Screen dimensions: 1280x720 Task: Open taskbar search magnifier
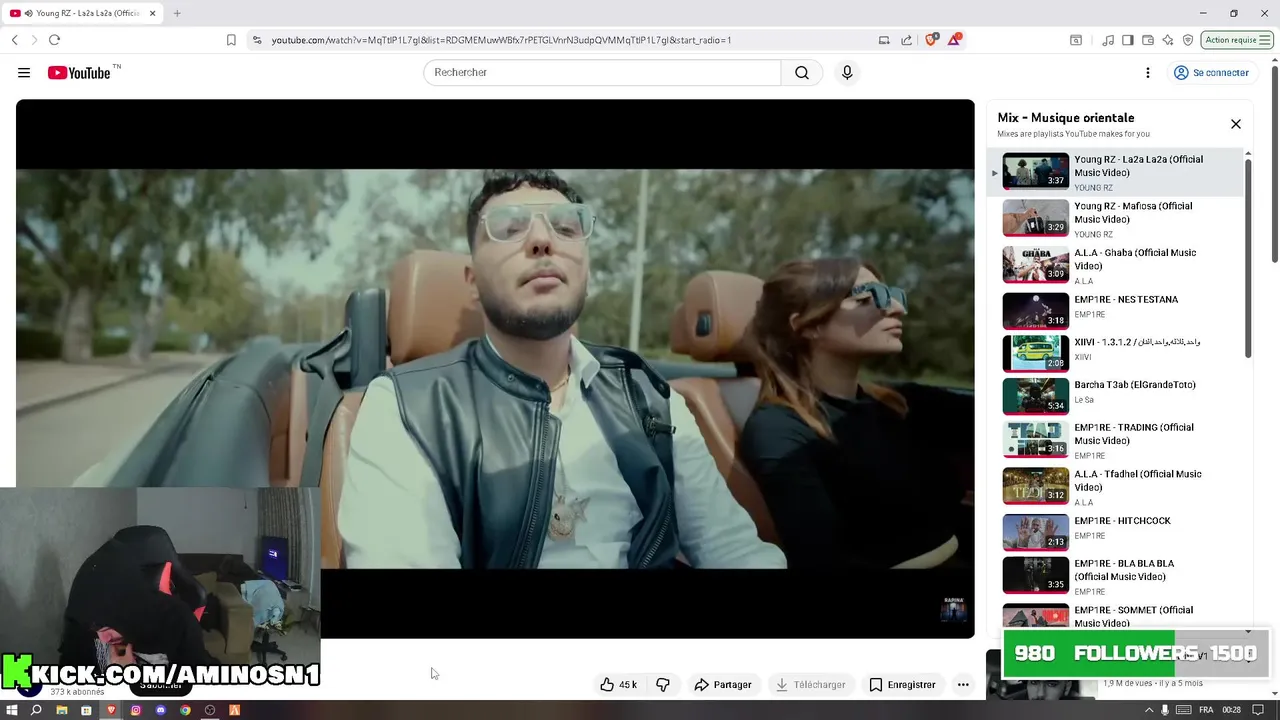coord(36,710)
